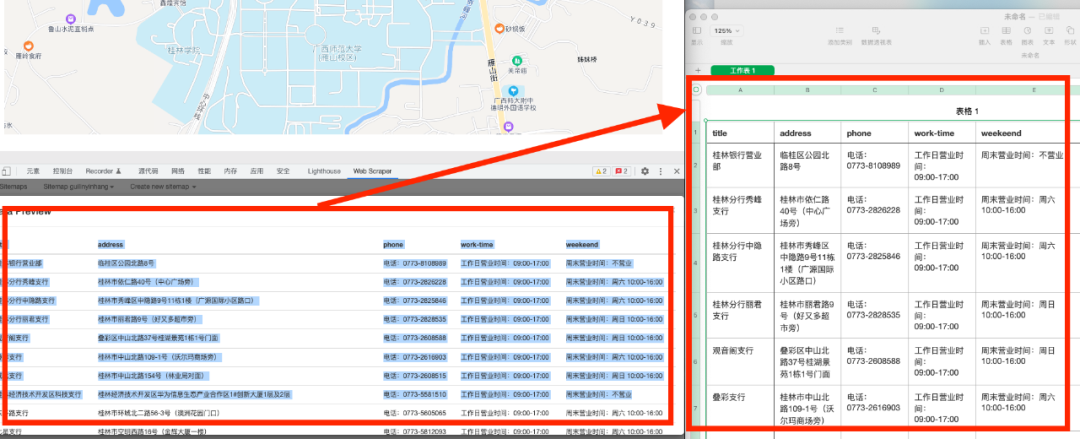Viewport: 1080px width, 439px height.
Task: Select the Web Scraper tab
Action: 372,171
